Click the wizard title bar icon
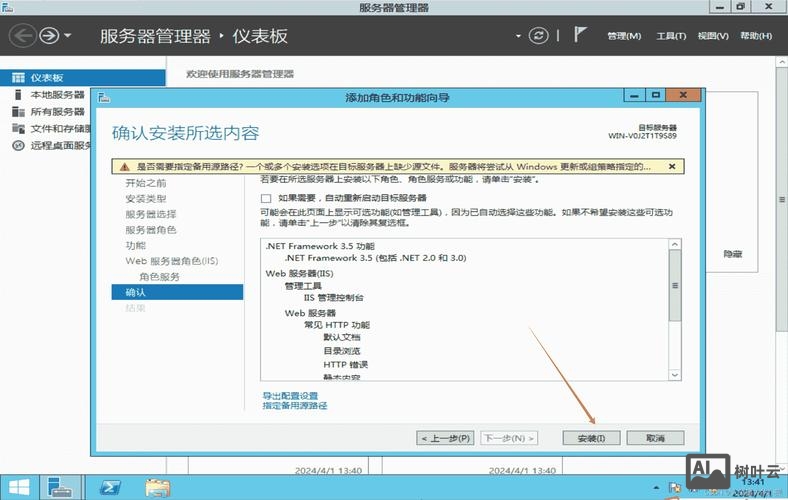This screenshot has height=500, width=788. point(104,97)
